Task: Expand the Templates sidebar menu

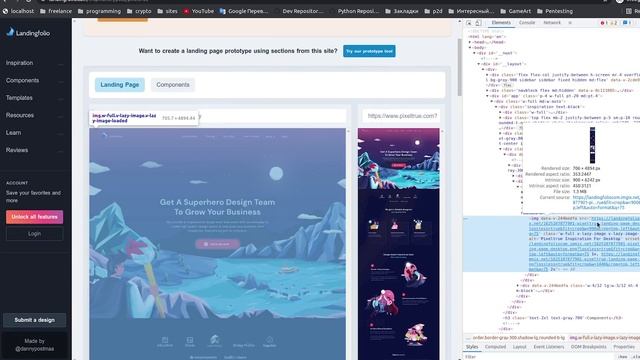Action: [x=35, y=98]
